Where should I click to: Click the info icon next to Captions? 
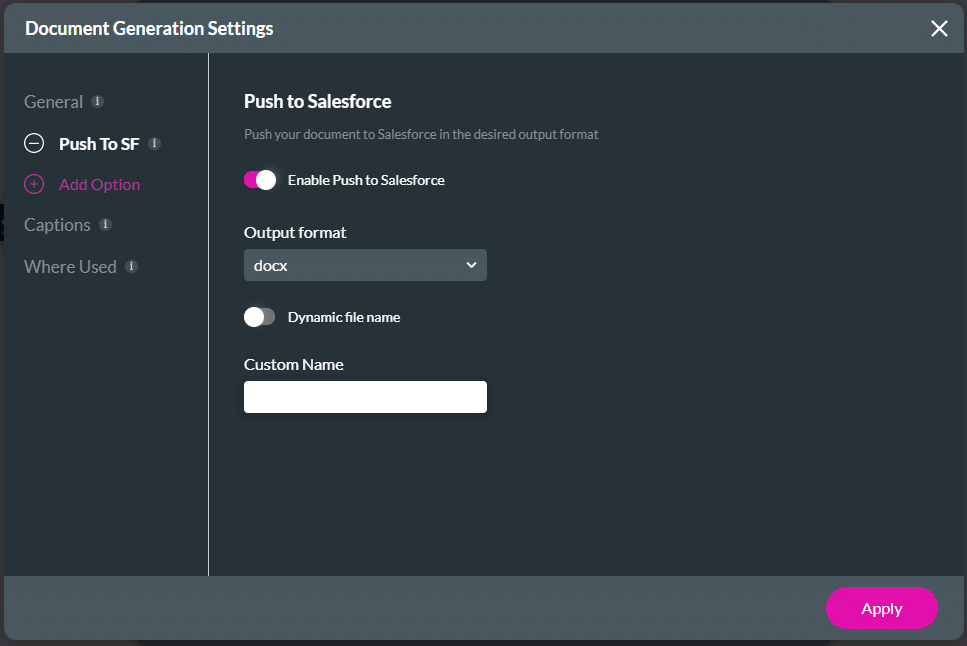pos(106,225)
